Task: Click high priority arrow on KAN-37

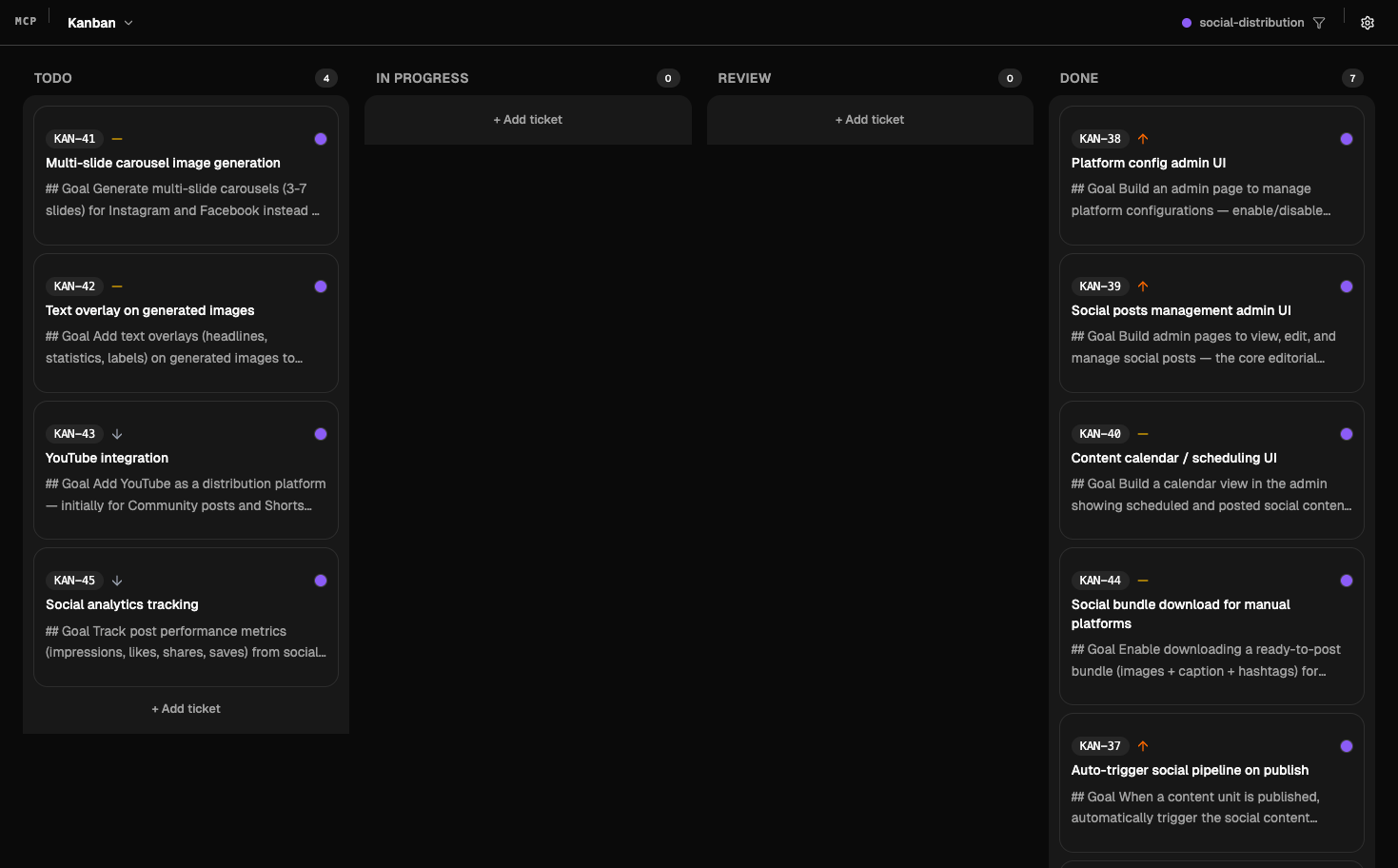Action: coord(1143,746)
